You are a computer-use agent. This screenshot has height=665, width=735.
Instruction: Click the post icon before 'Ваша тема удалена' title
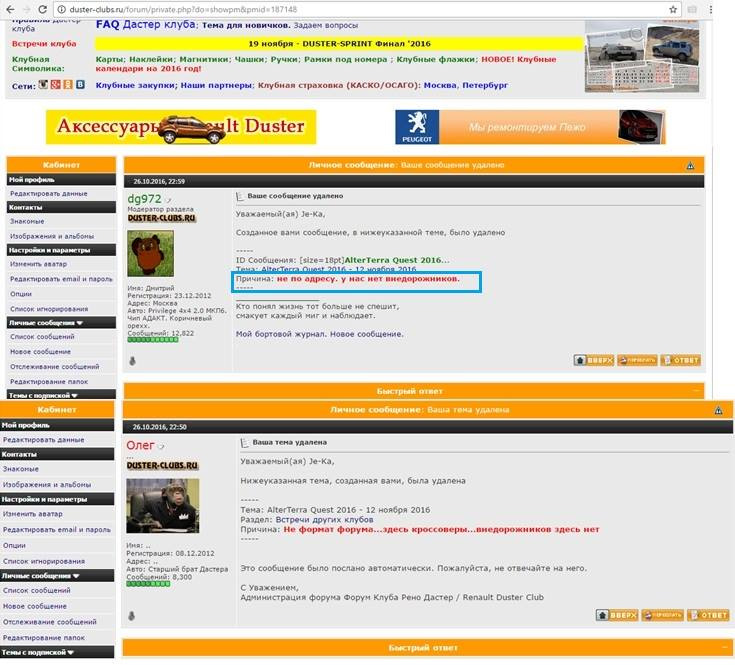tap(245, 443)
